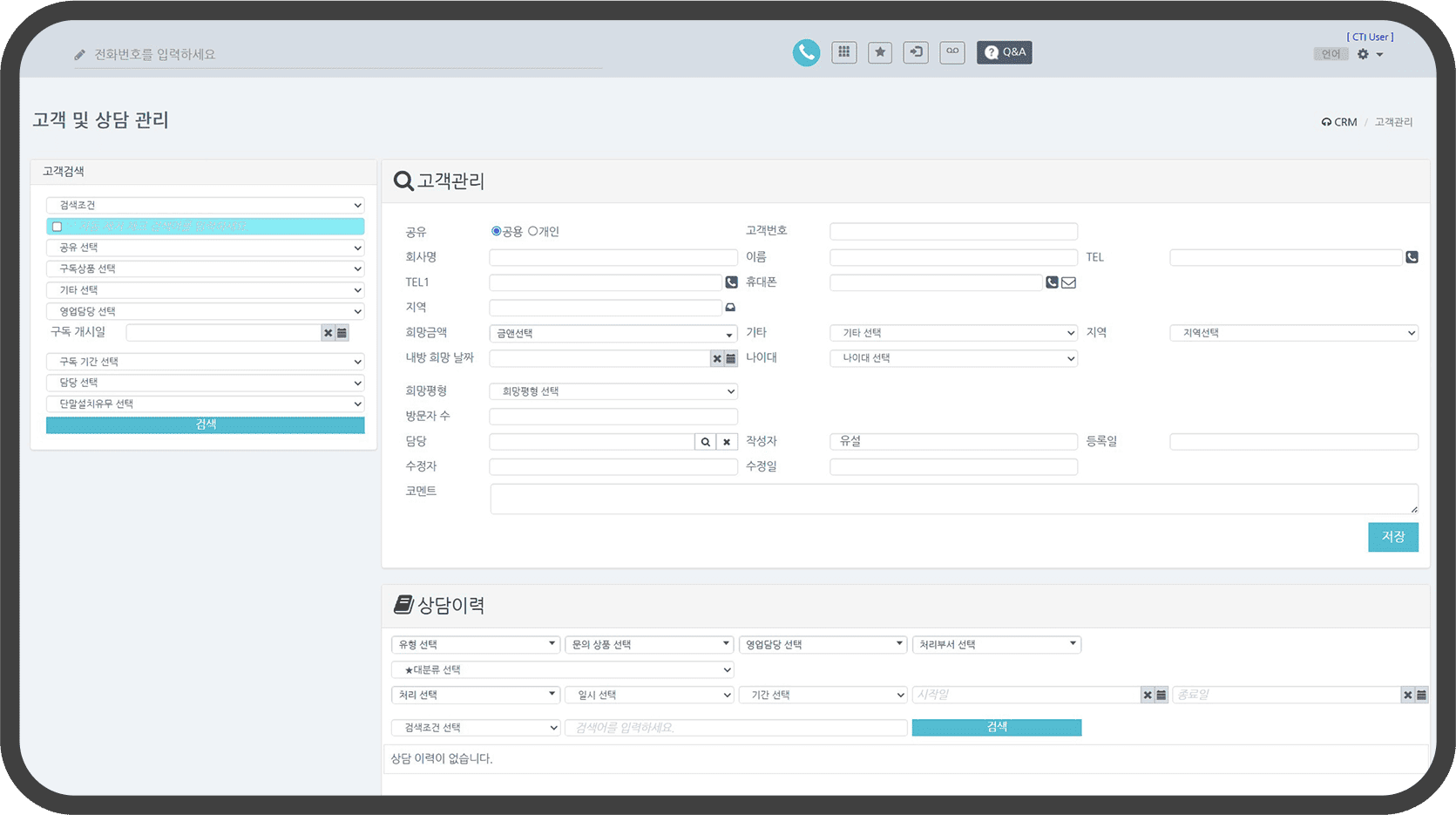The width and height of the screenshot is (1456, 815).
Task: Click the 코멘트 text area
Action: 953,499
